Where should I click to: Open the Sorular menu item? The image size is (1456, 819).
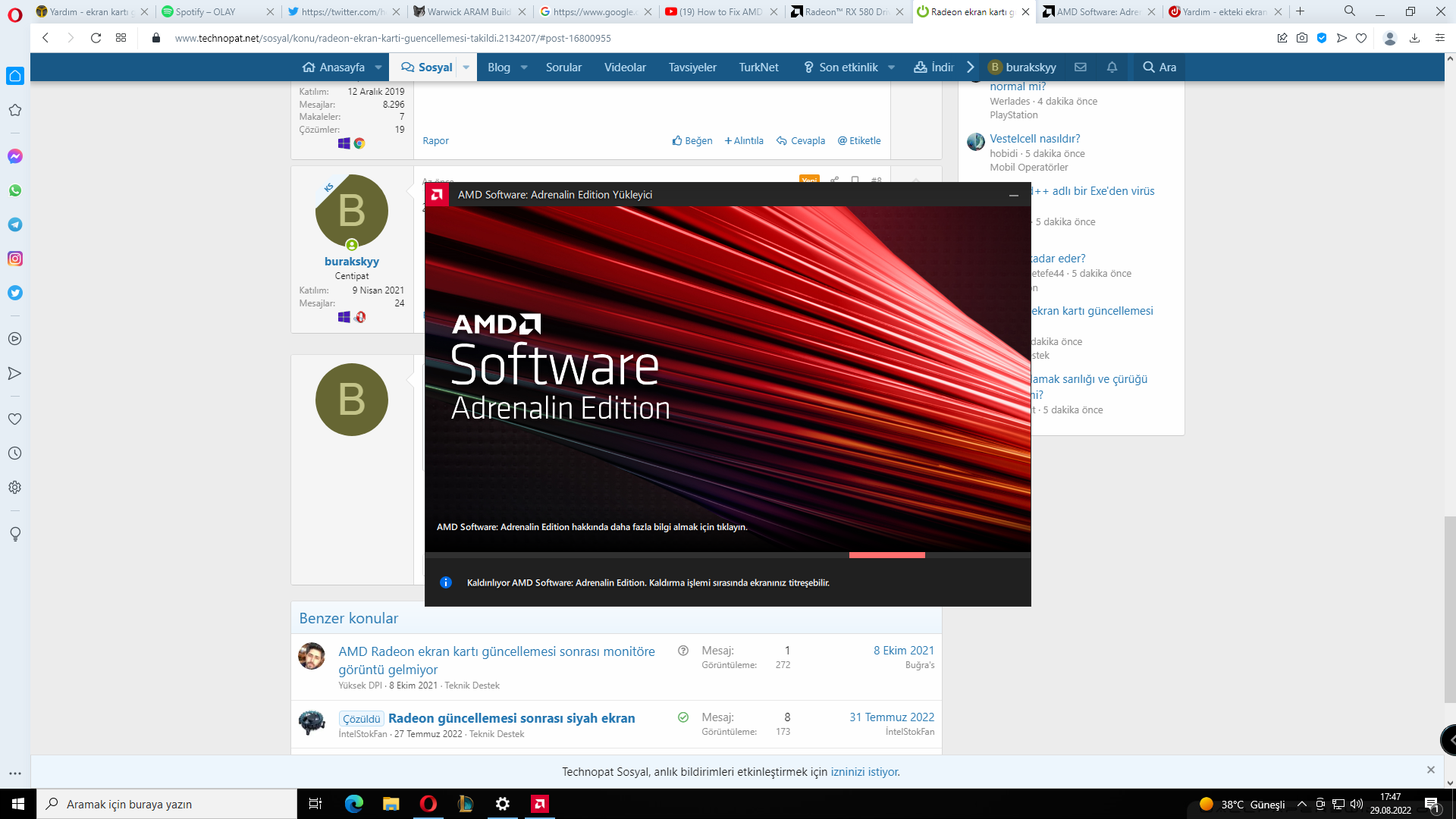point(563,67)
